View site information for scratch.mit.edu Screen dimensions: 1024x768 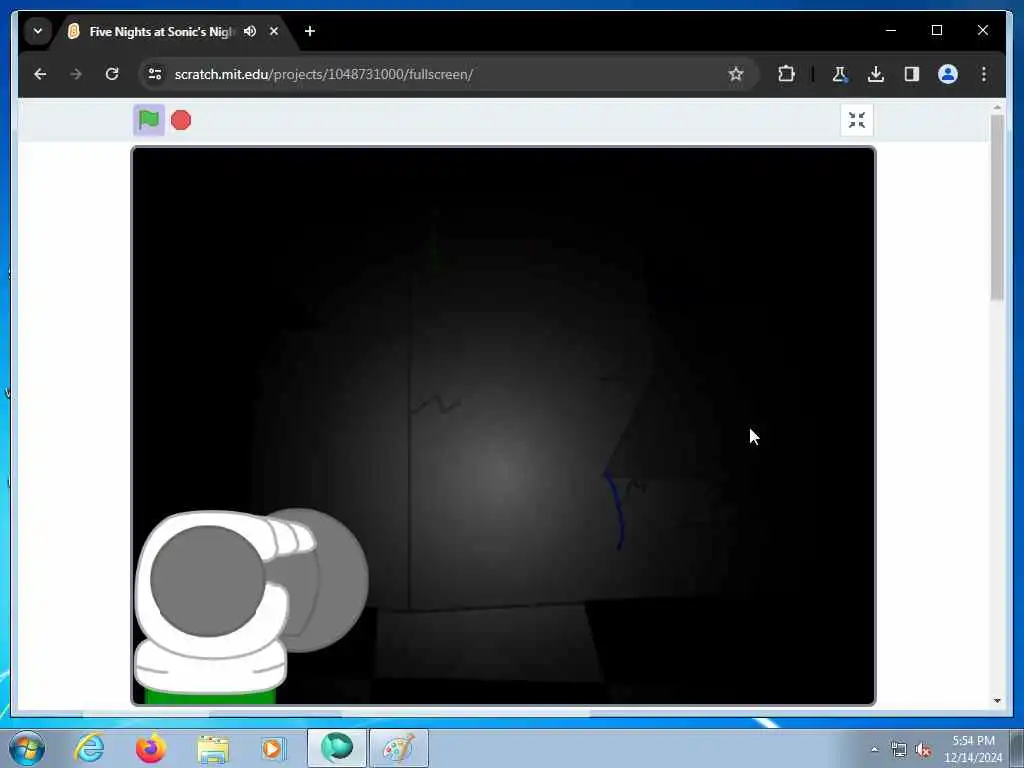pos(155,74)
